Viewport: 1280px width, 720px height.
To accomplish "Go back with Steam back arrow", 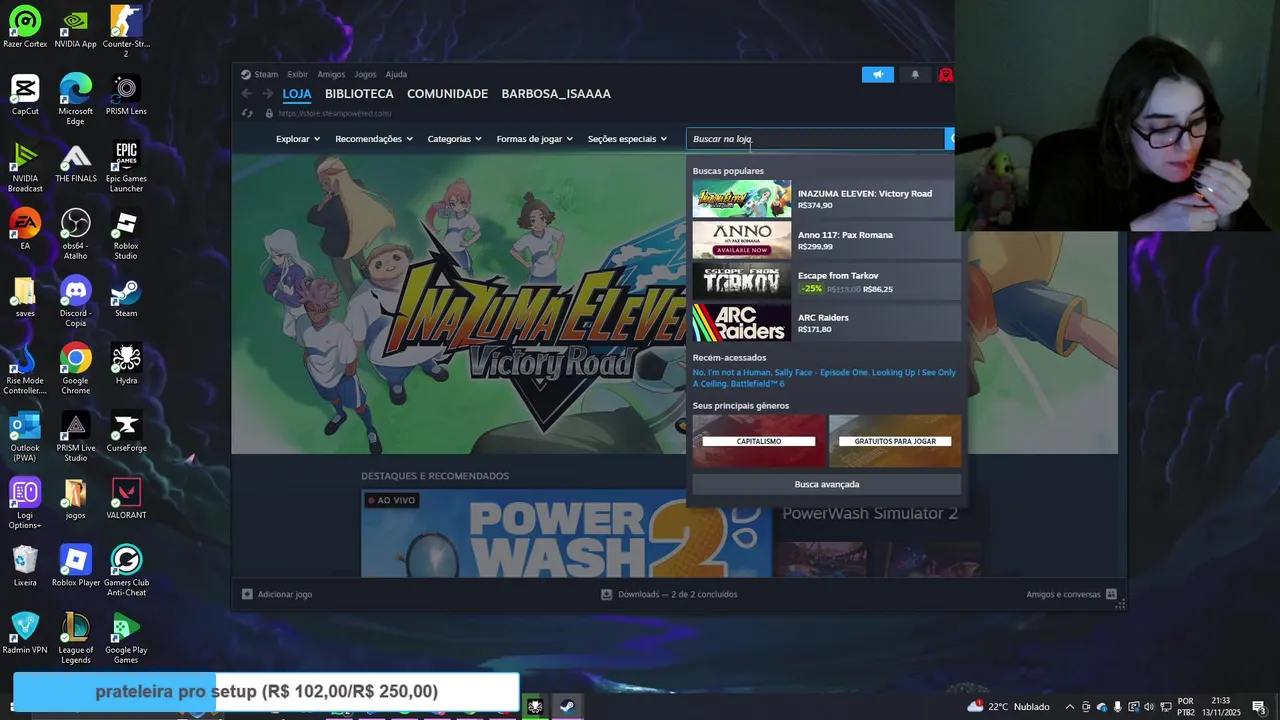I will coord(247,94).
